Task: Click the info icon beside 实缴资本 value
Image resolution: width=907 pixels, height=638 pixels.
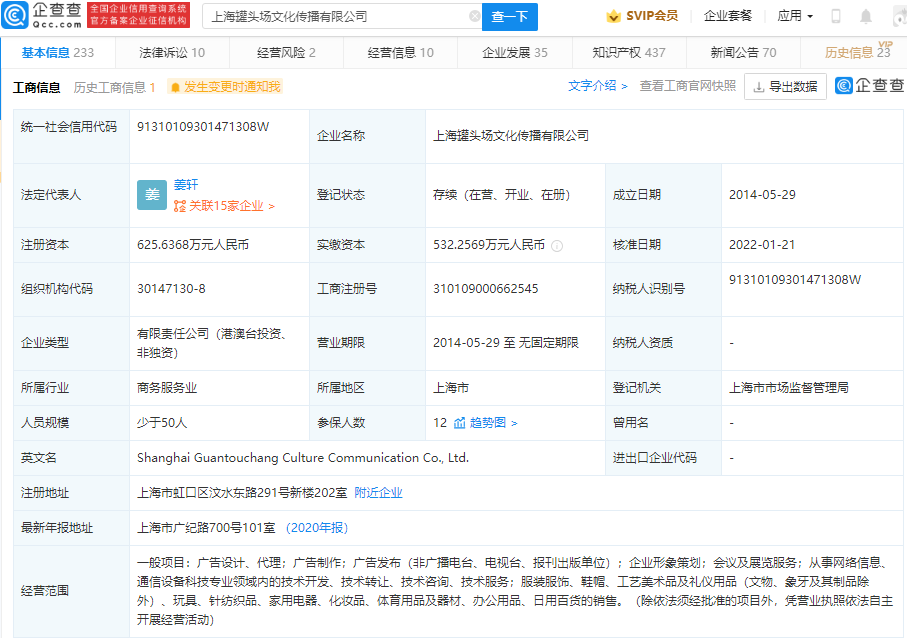Action: tap(557, 245)
